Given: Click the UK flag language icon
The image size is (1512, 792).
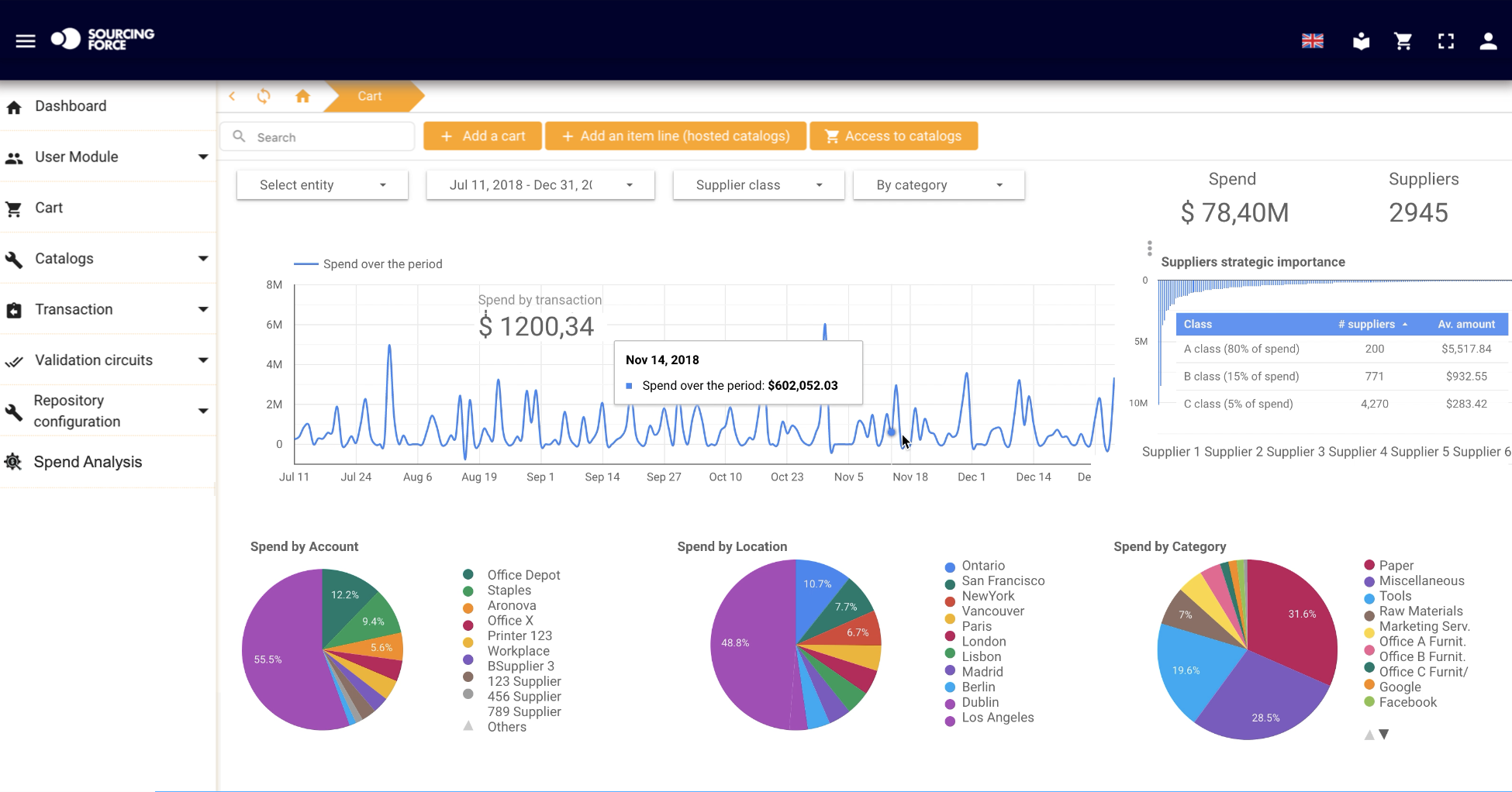Looking at the screenshot, I should 1312,41.
